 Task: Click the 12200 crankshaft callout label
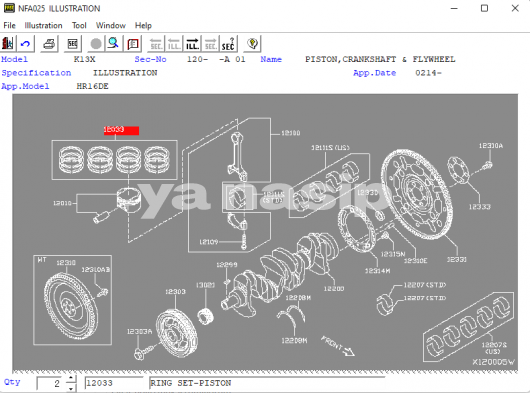pyautogui.click(x=334, y=289)
